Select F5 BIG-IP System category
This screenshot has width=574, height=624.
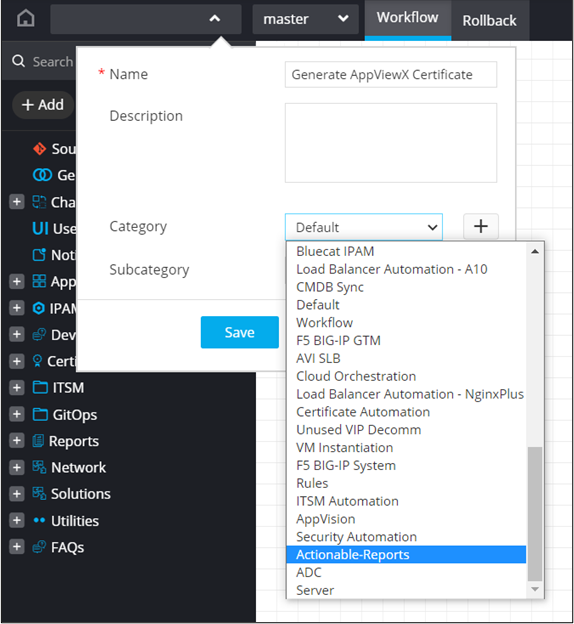tap(406, 466)
